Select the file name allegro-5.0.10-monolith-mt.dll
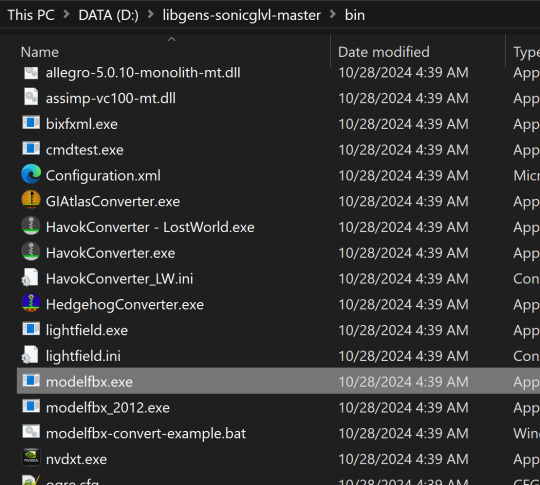The height and width of the screenshot is (485, 540). click(143, 73)
